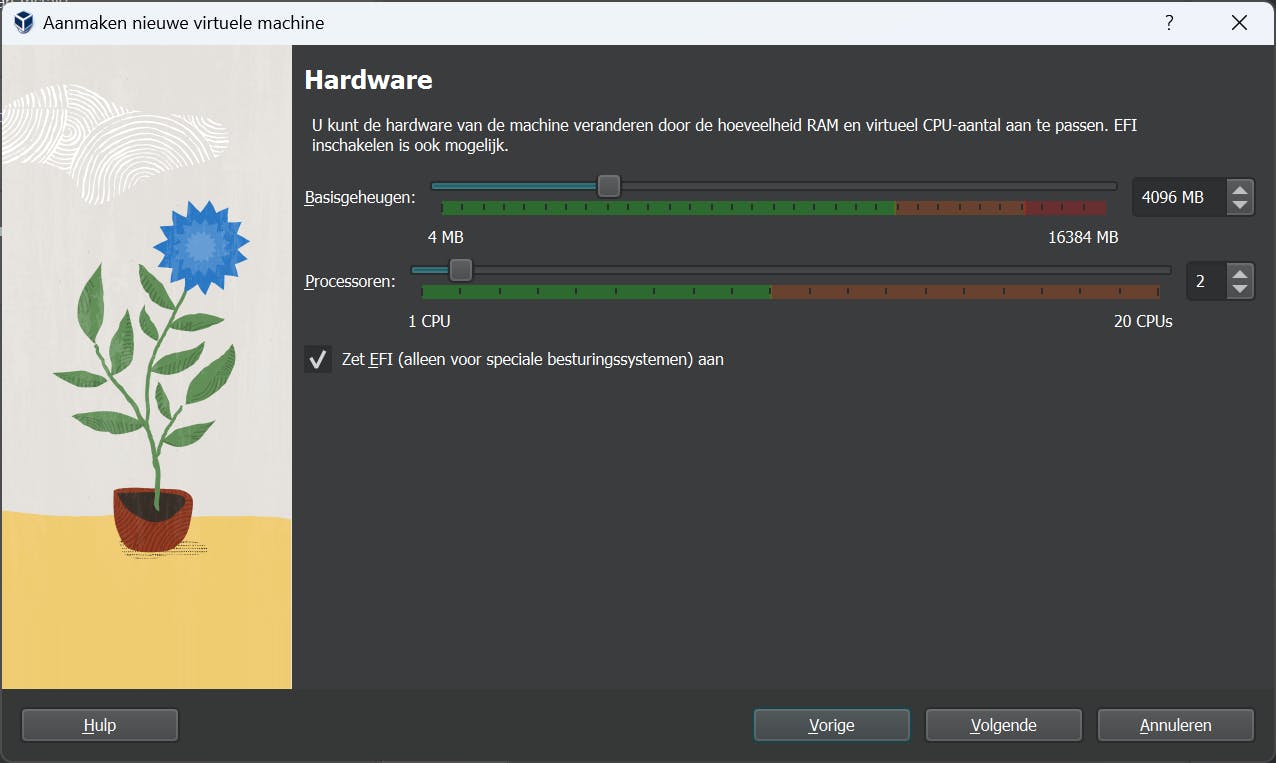
Task: Click the EFI option label text
Action: click(x=533, y=359)
